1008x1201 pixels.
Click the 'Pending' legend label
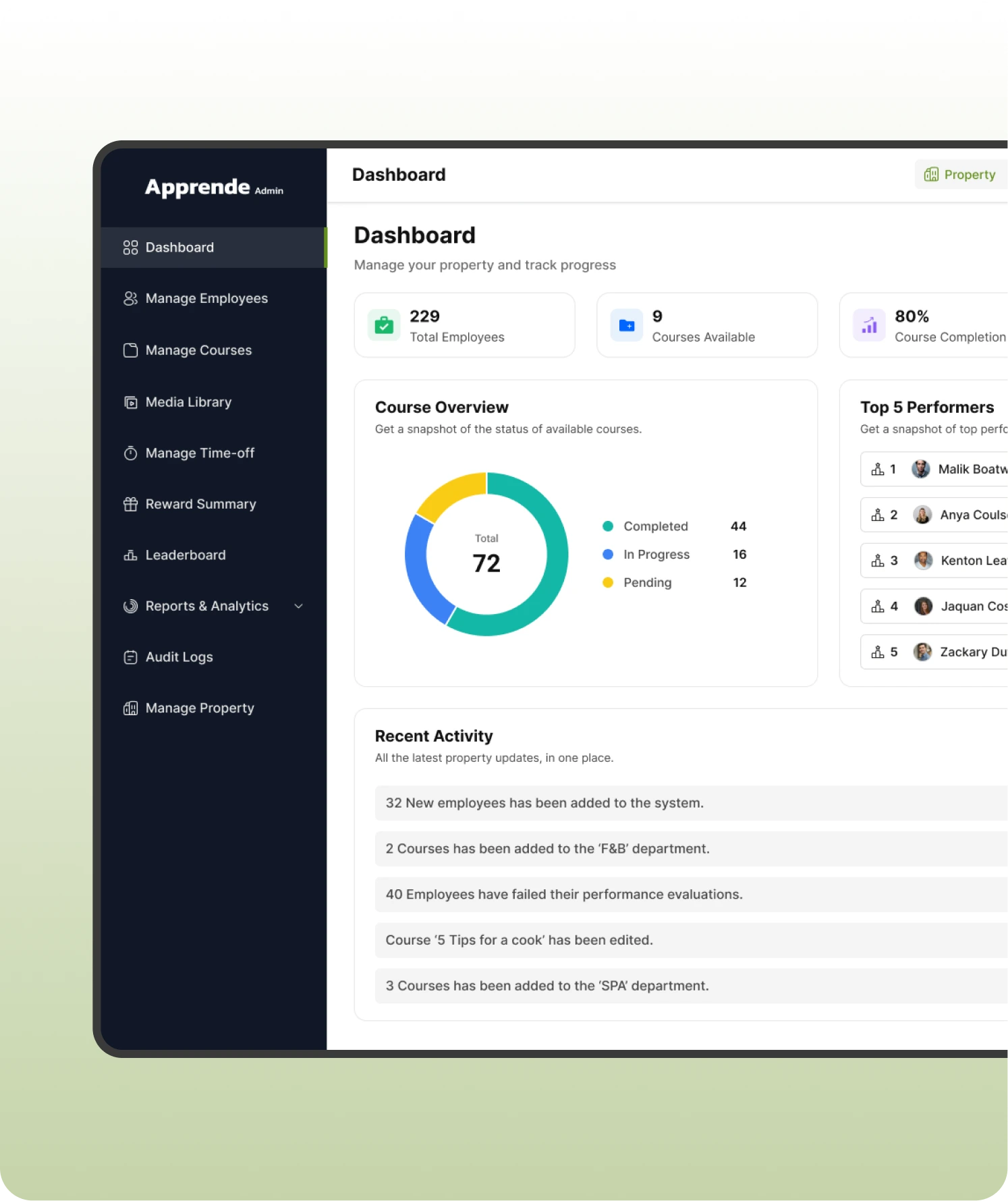click(x=648, y=582)
